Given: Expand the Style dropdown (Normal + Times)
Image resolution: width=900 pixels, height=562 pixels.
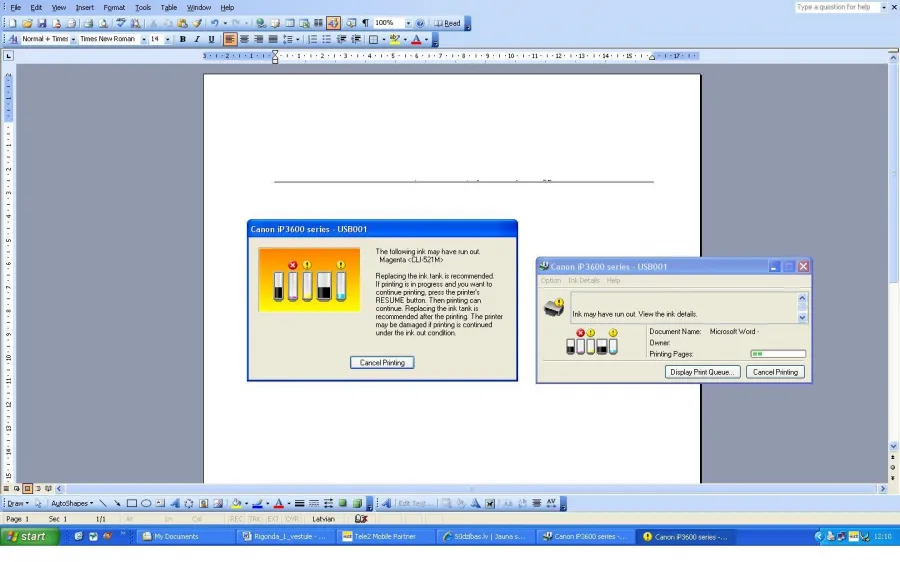Looking at the screenshot, I should click(x=73, y=40).
